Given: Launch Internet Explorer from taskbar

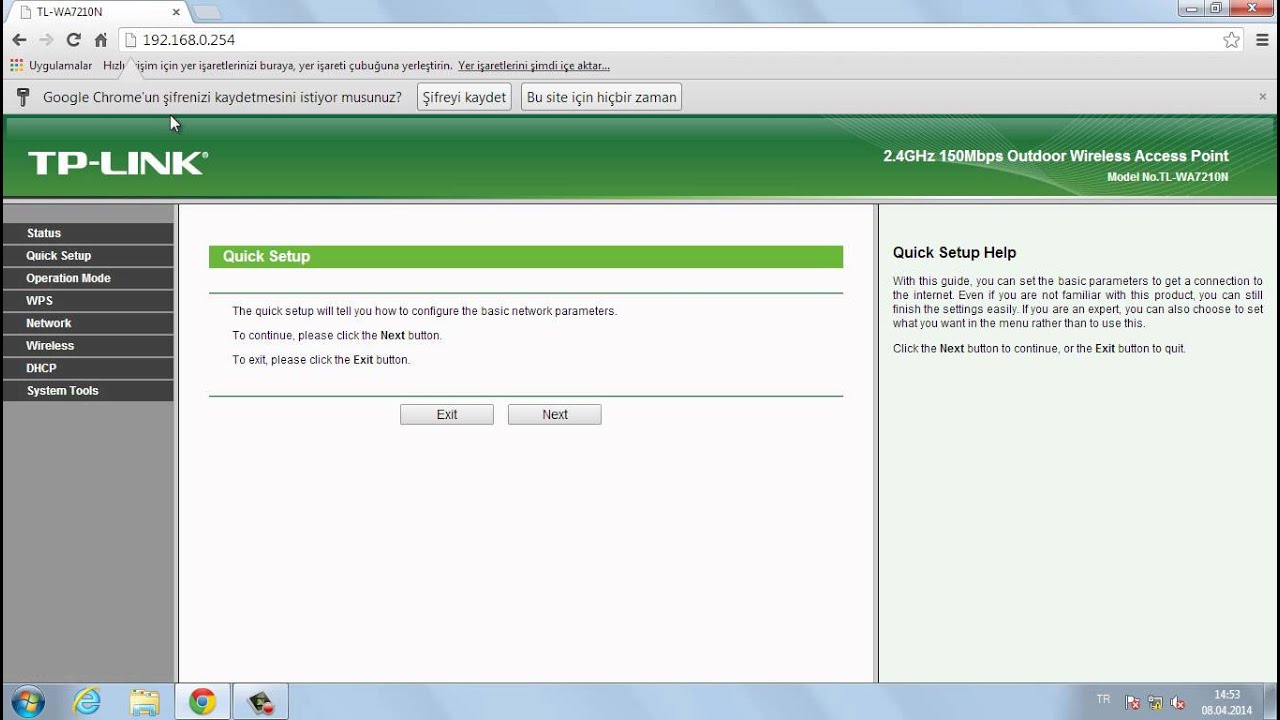Looking at the screenshot, I should pyautogui.click(x=87, y=702).
